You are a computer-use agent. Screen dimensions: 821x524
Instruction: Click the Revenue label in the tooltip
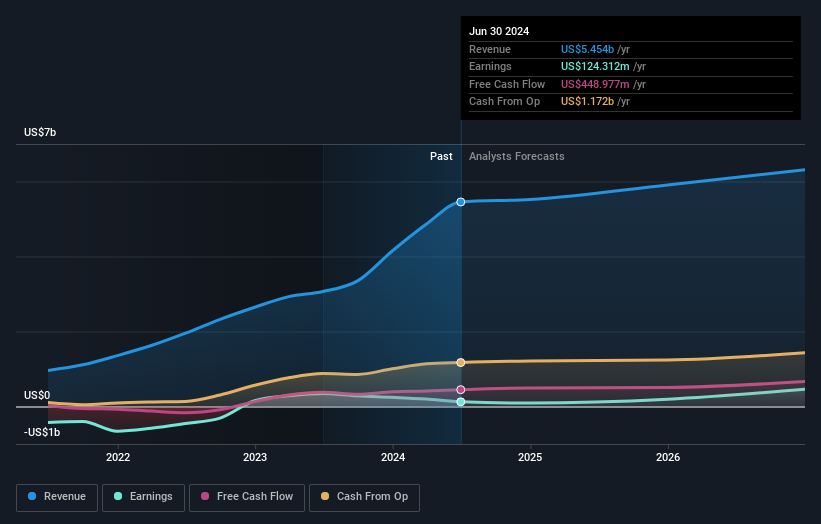(x=490, y=49)
